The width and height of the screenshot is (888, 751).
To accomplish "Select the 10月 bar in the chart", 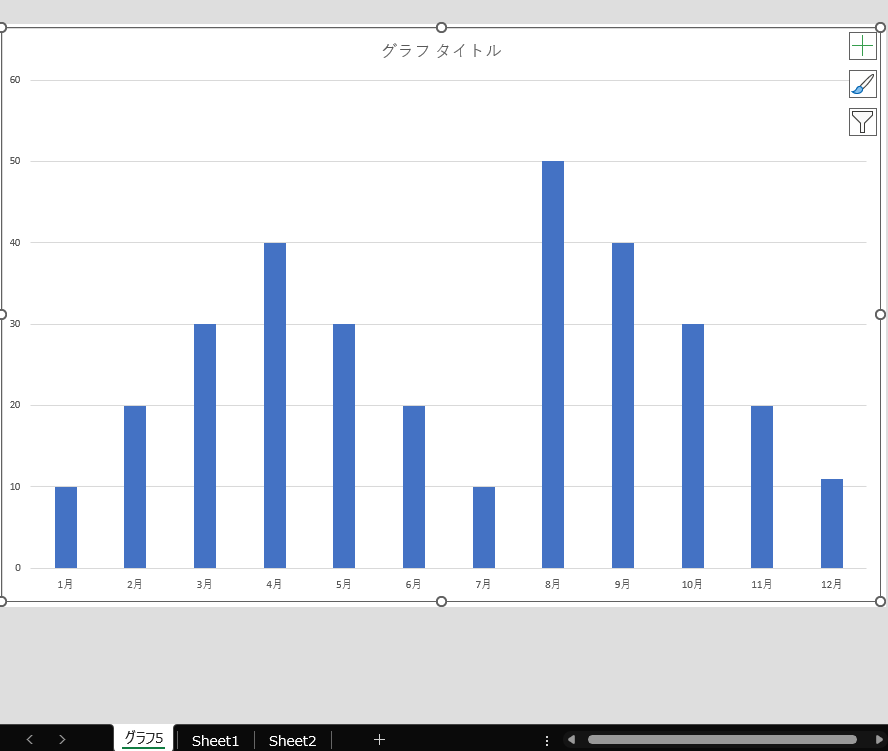I will point(693,446).
